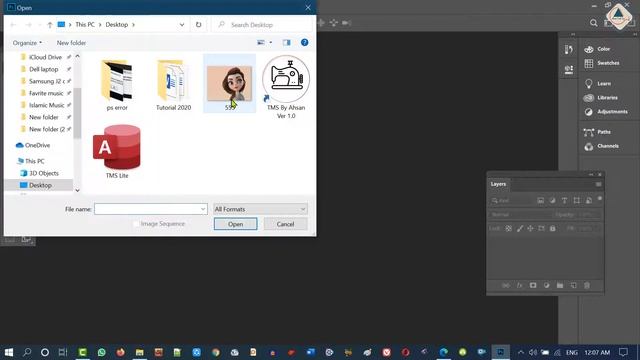The image size is (640, 360).
Task: Select 3D Objects in the navigation tree
Action: pyautogui.click(x=44, y=173)
